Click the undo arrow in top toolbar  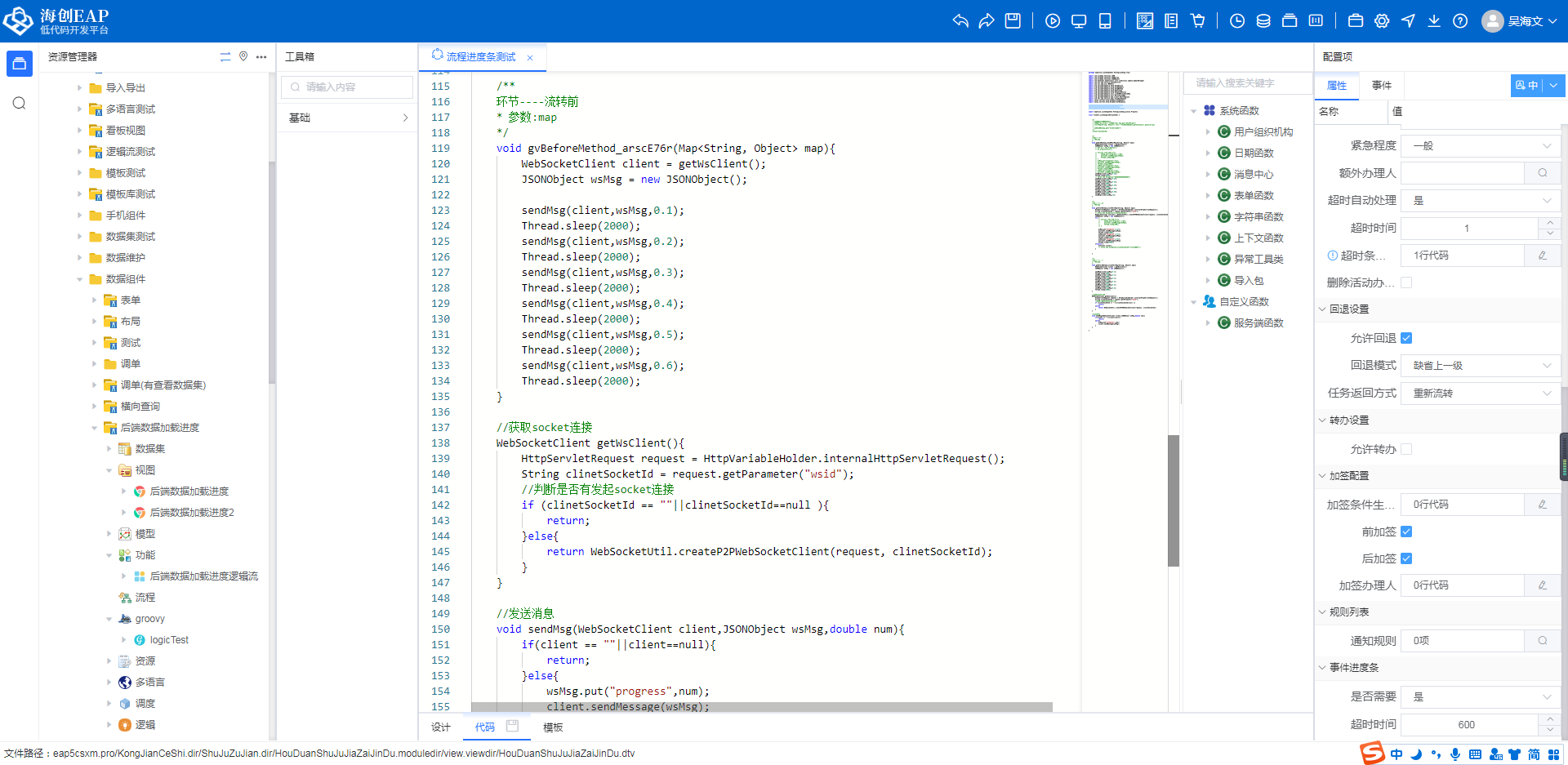tap(960, 21)
